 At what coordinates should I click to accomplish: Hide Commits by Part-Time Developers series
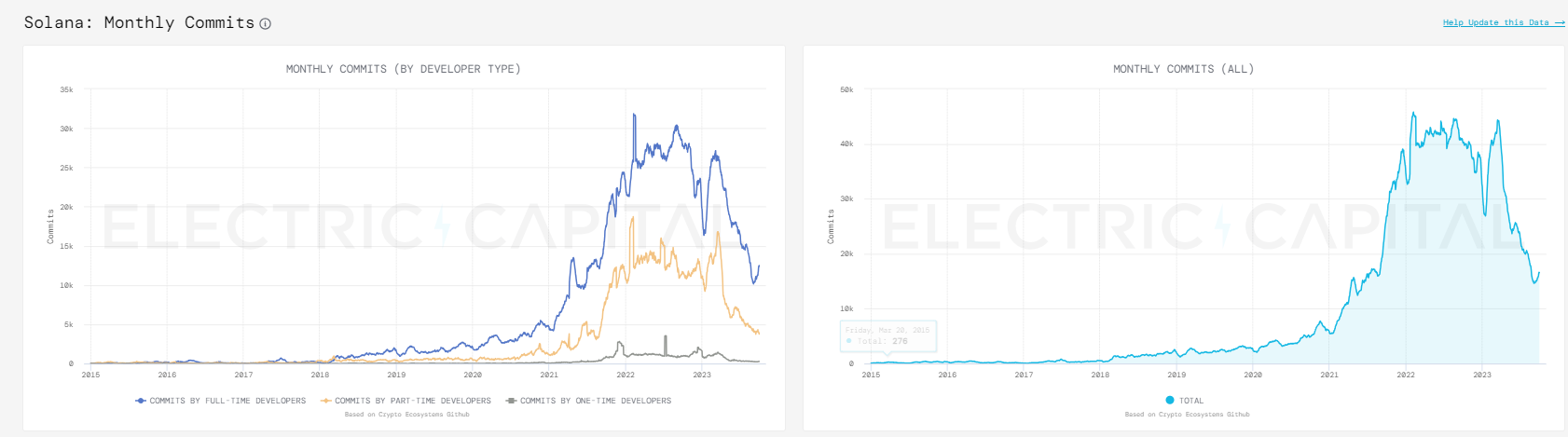(x=413, y=401)
